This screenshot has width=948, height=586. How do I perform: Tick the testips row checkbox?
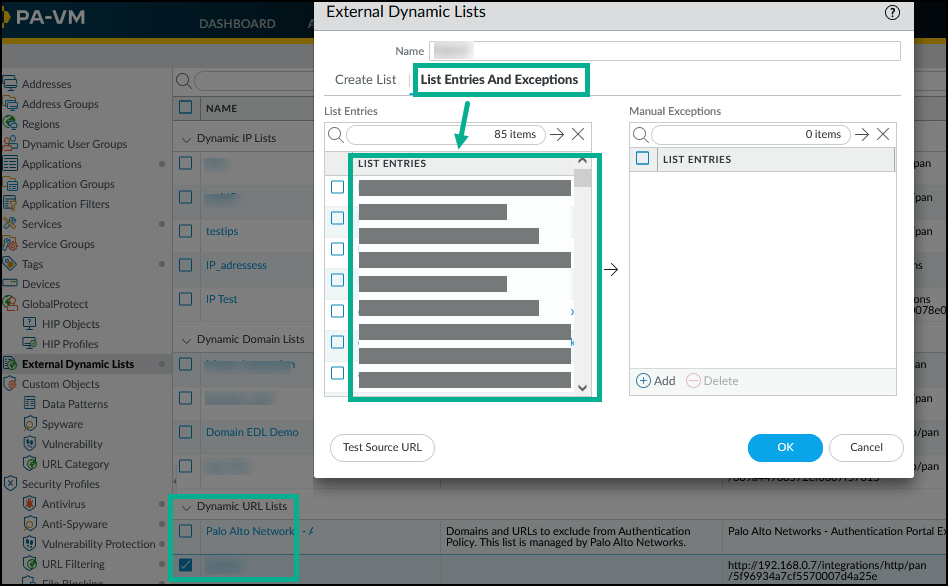[x=185, y=231]
